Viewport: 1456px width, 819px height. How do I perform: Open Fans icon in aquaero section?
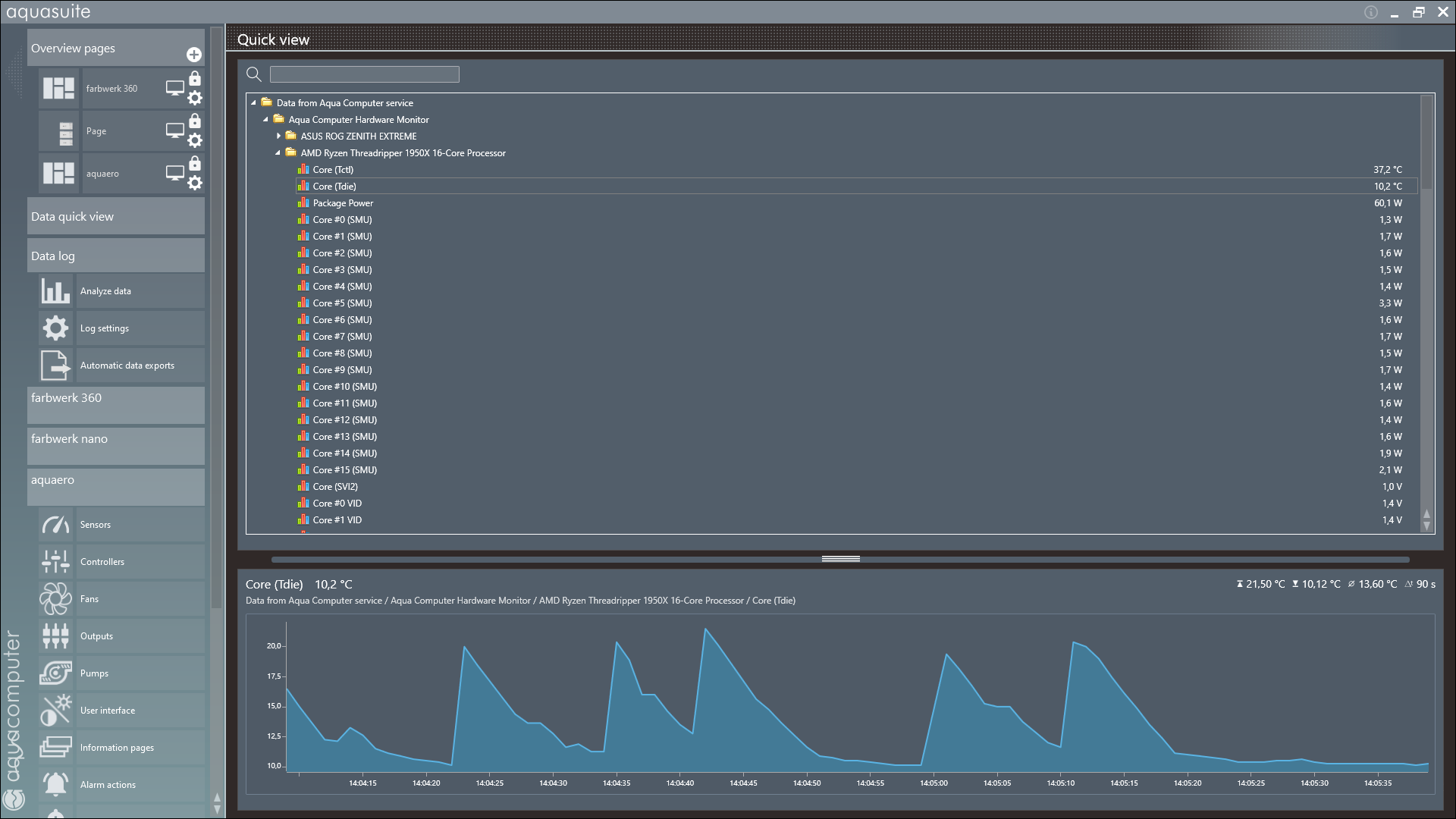point(55,599)
